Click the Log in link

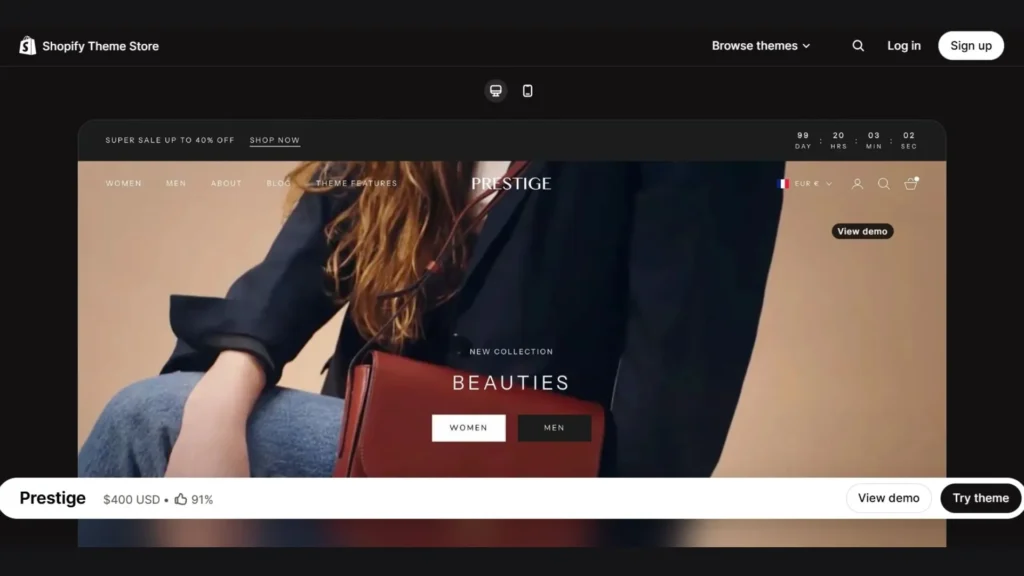(x=904, y=46)
